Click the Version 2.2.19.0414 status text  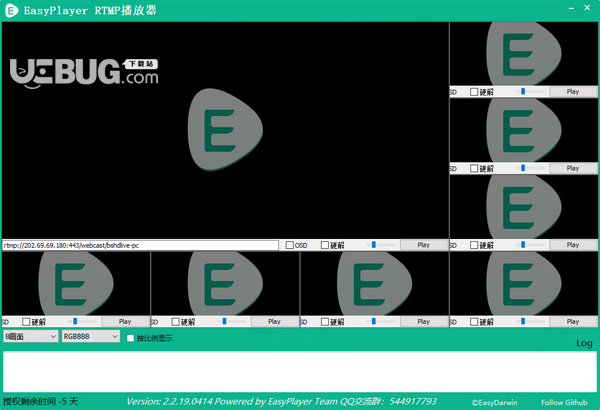coord(281,402)
